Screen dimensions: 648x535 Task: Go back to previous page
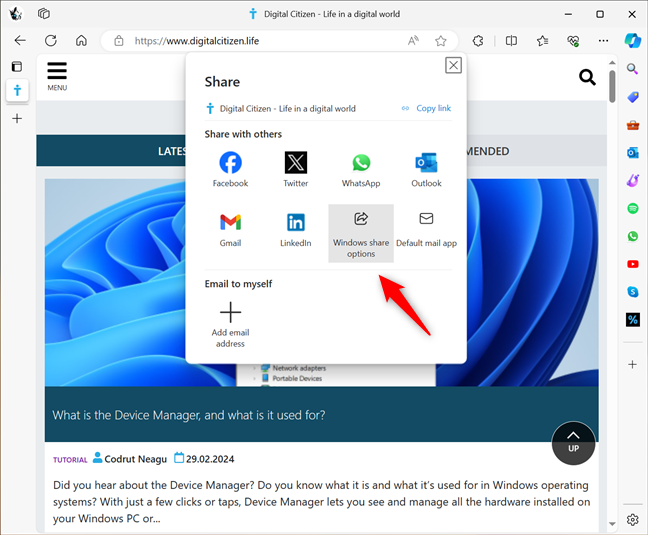20,40
